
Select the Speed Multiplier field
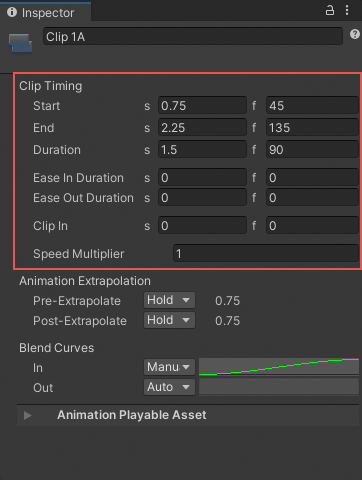[266, 254]
